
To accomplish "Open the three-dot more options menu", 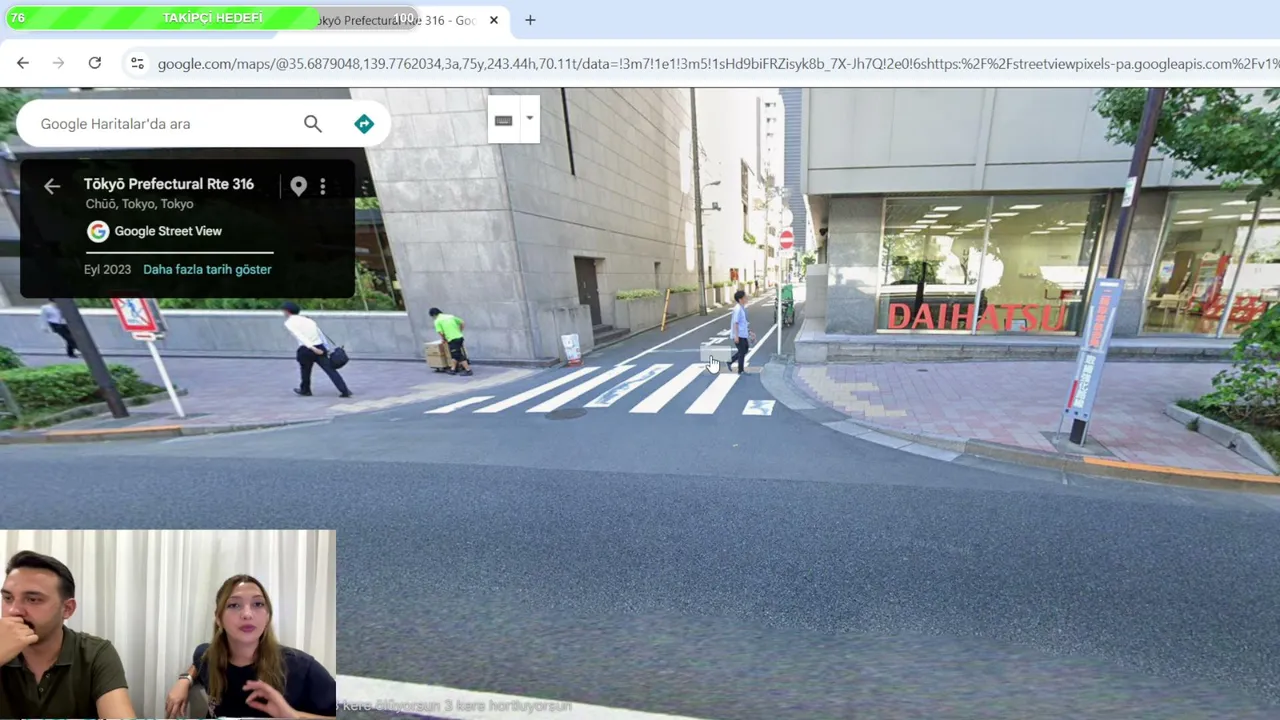I will pos(322,186).
